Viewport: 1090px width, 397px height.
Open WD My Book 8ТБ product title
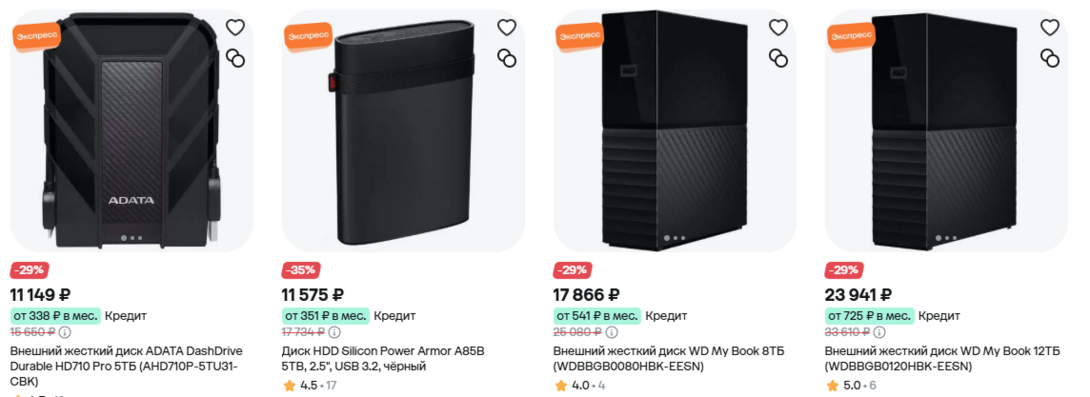[668, 358]
